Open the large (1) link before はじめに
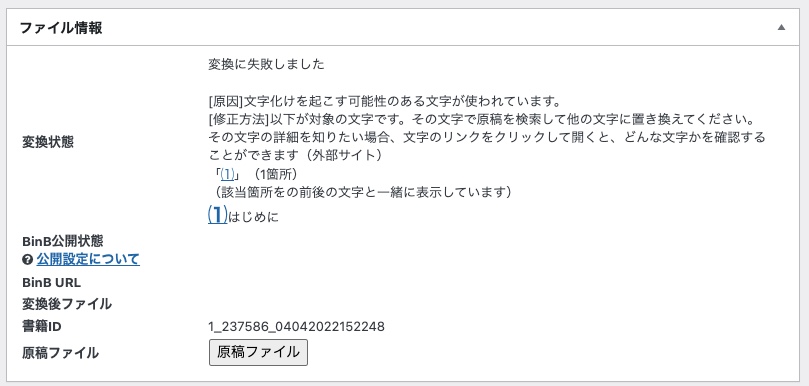This screenshot has height=386, width=809. (x=217, y=215)
